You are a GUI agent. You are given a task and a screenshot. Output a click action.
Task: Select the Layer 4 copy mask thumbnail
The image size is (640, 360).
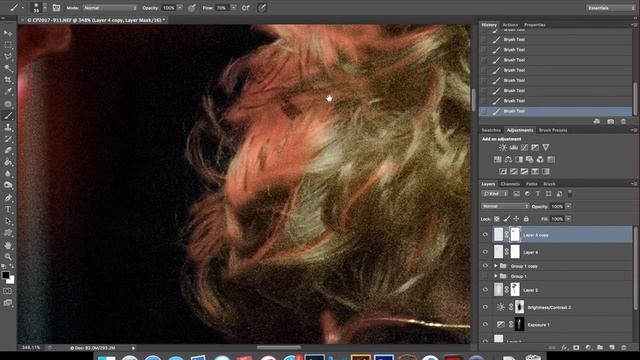pyautogui.click(x=515, y=235)
